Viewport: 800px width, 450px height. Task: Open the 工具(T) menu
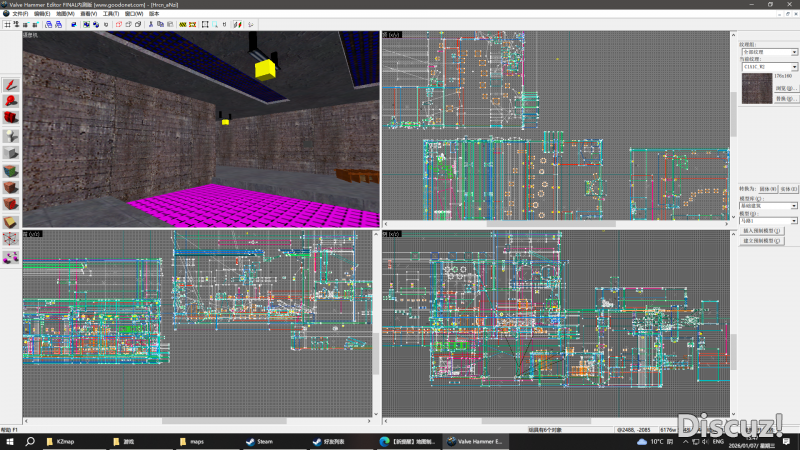108,13
